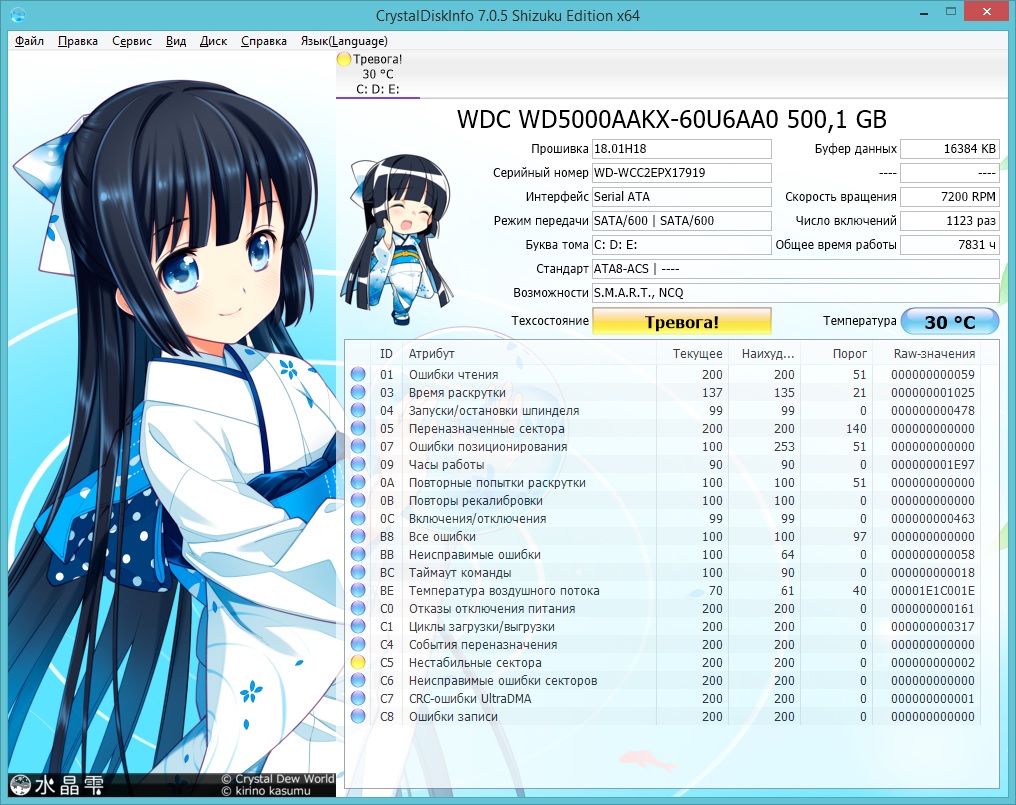1016x805 pixels.
Task: Open the Вид menu
Action: point(176,41)
